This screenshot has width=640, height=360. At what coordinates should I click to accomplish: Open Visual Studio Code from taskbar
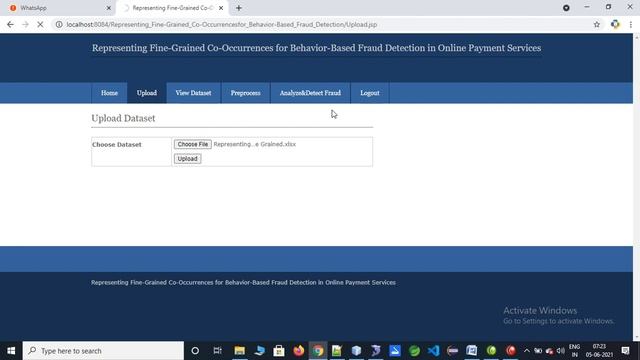433,351
